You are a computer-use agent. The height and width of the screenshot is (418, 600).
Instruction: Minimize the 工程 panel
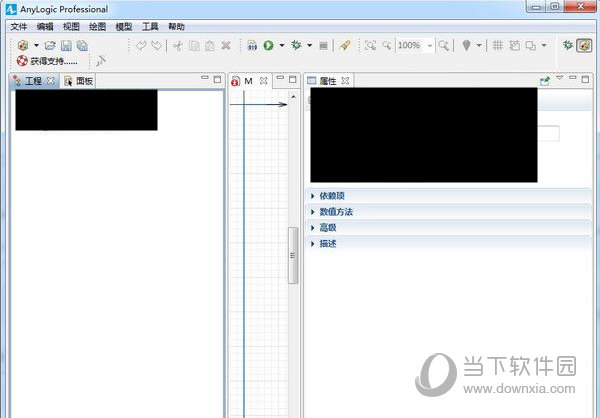205,78
